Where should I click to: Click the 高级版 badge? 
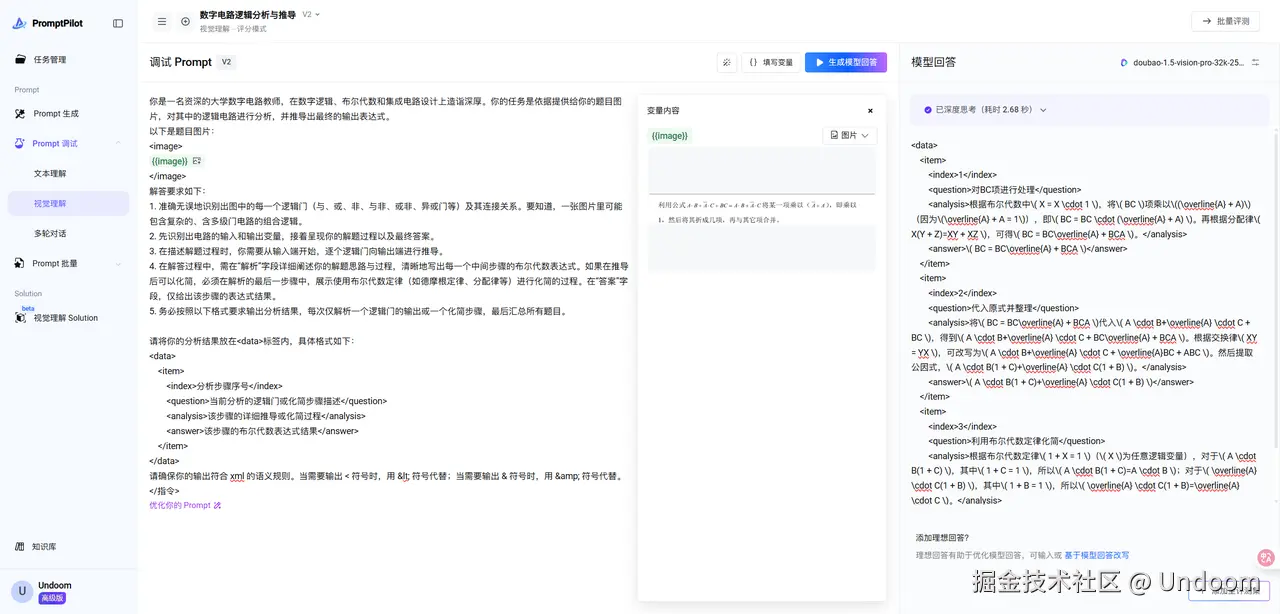coord(52,598)
